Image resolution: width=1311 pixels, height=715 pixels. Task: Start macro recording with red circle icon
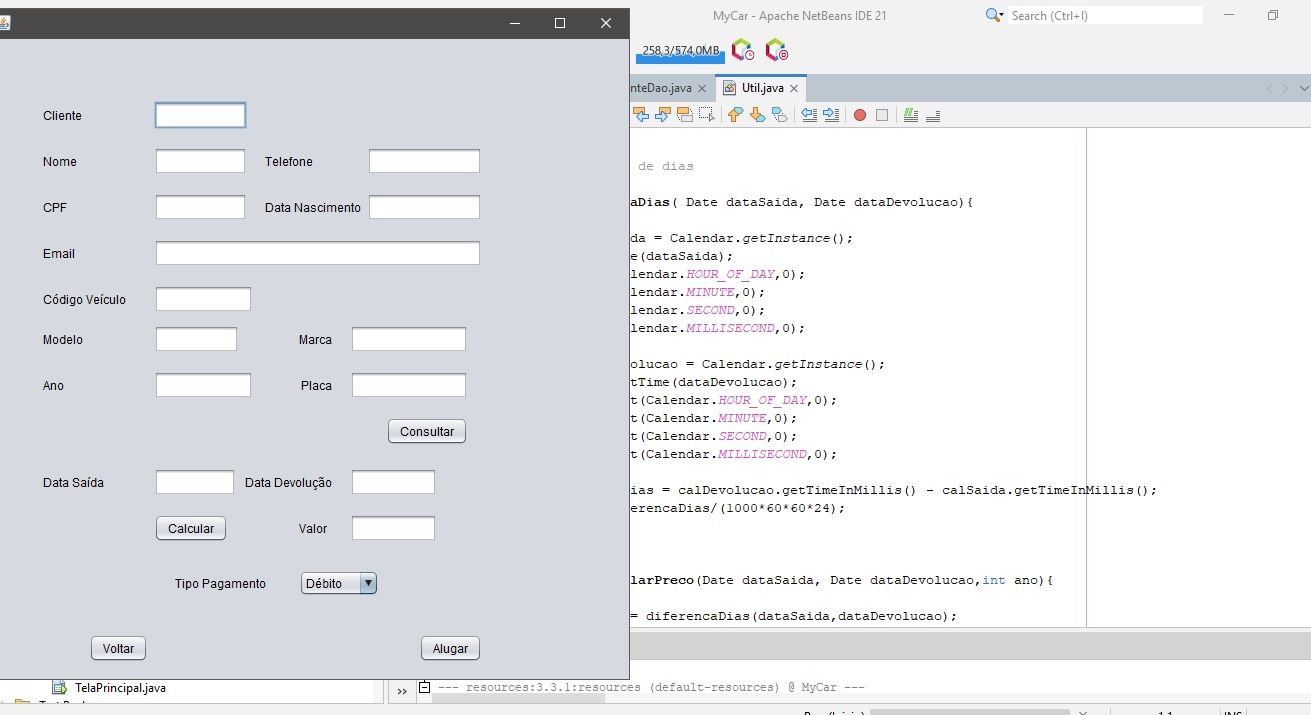[859, 115]
